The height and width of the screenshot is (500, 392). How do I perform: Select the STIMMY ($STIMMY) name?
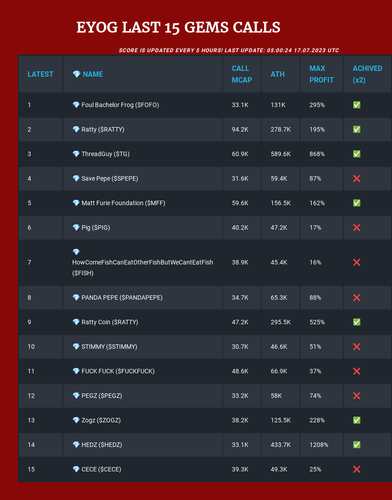(x=109, y=346)
